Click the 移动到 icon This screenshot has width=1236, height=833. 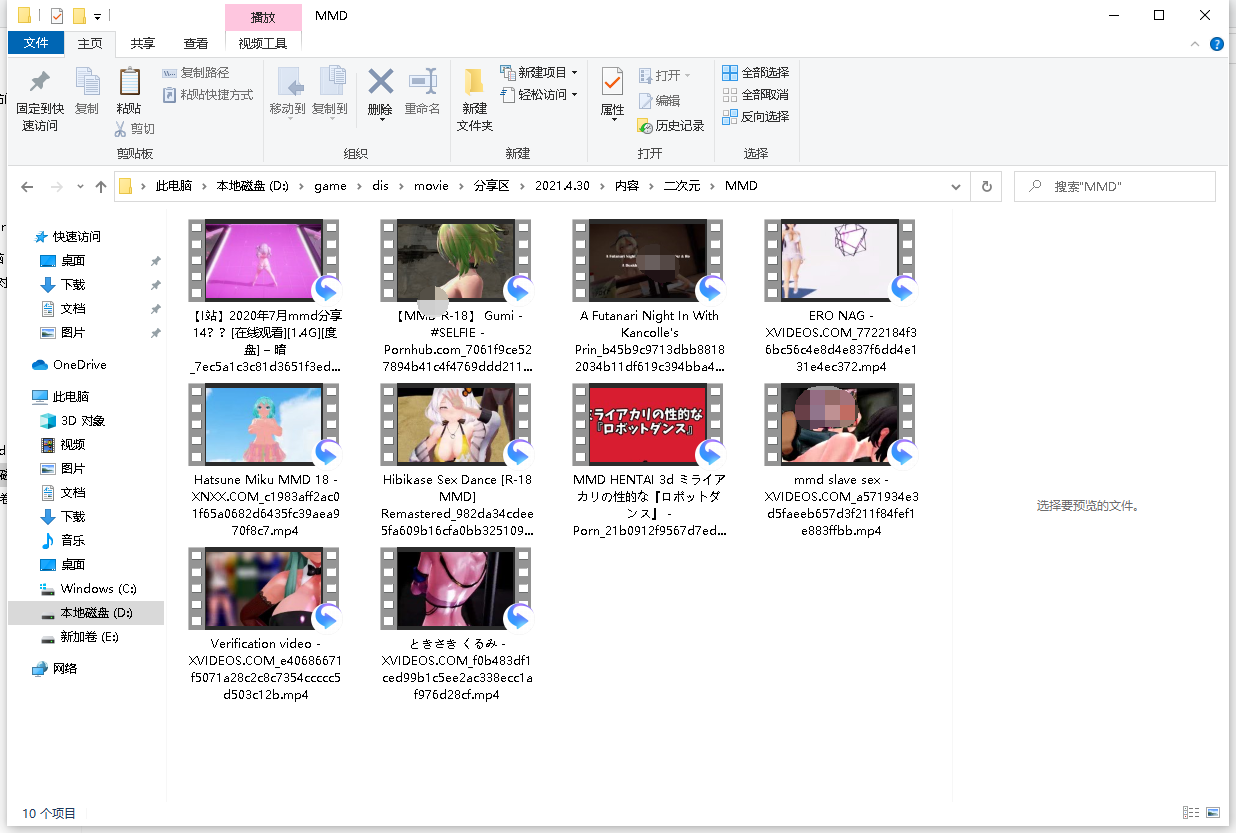pos(289,82)
